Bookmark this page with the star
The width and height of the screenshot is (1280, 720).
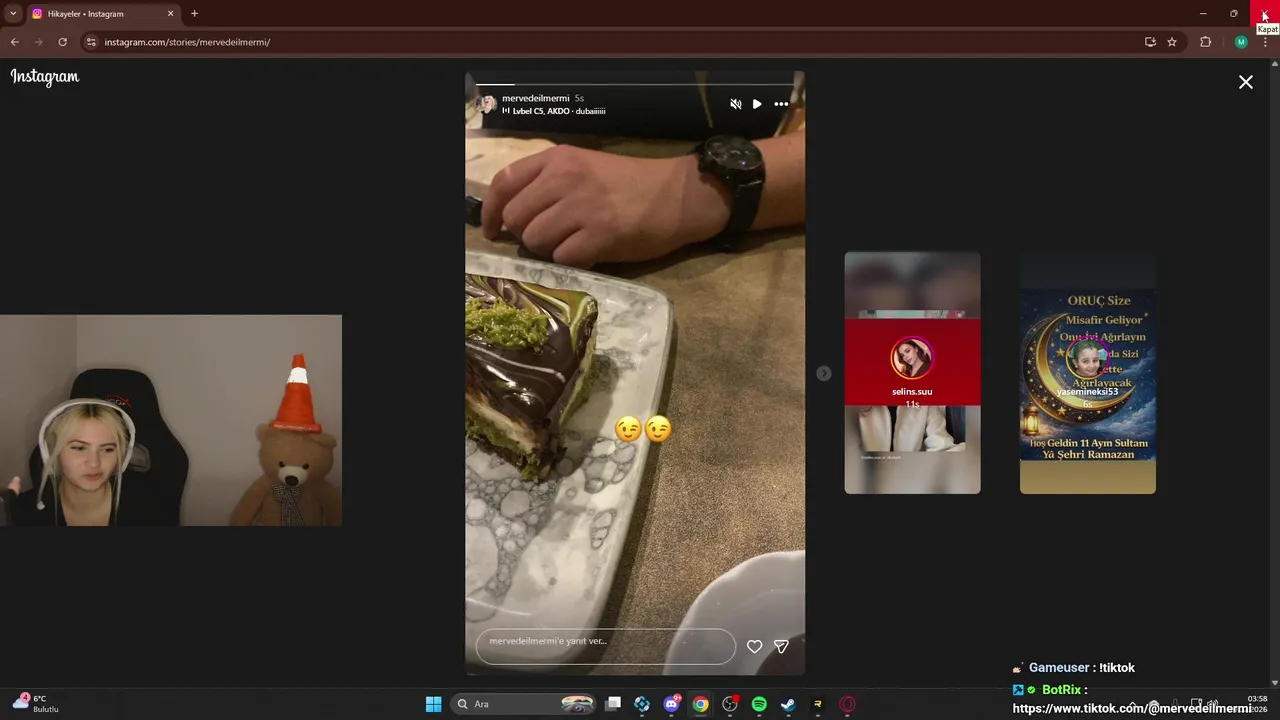click(x=1172, y=42)
